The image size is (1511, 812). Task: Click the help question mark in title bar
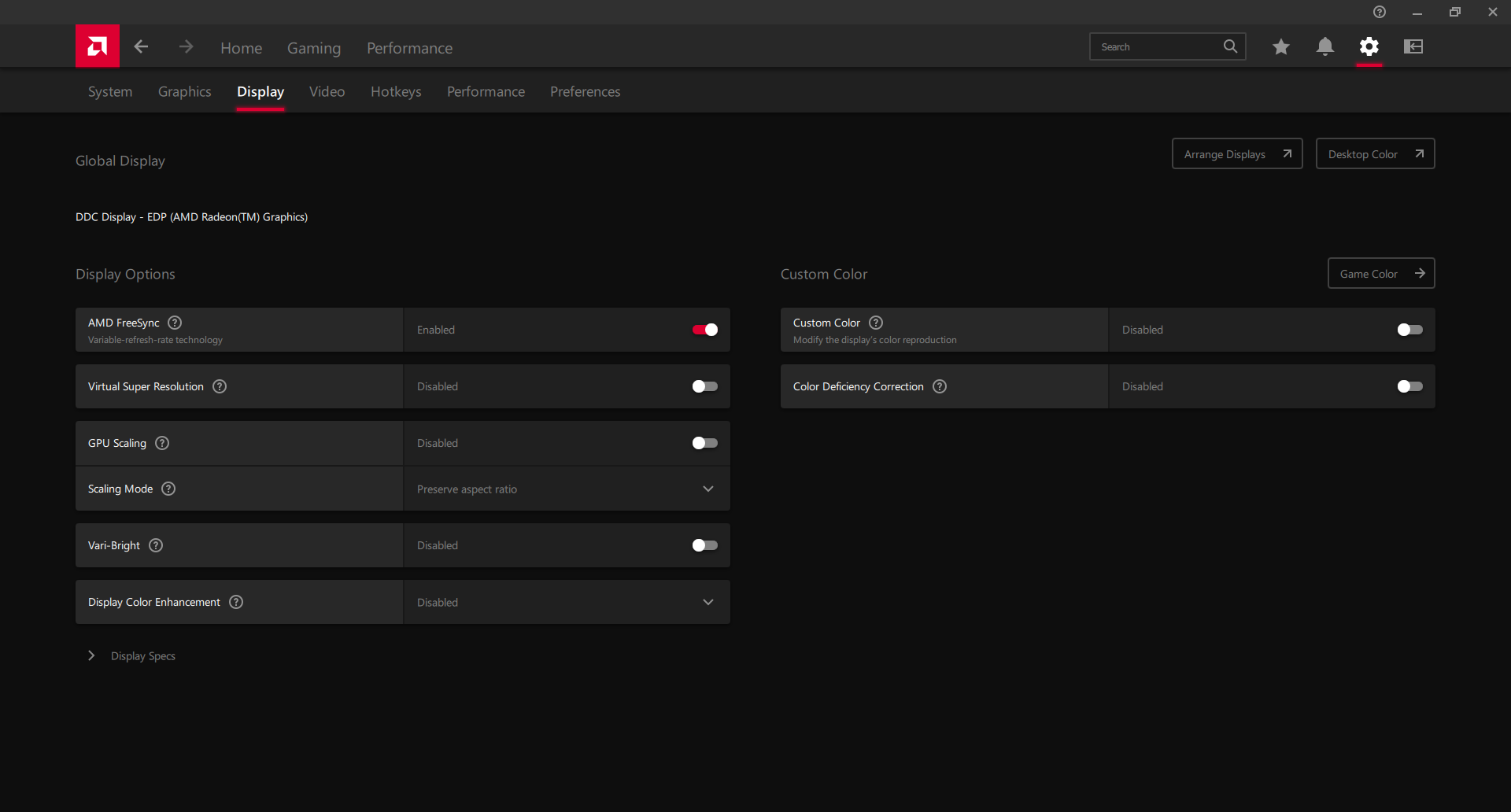point(1380,12)
